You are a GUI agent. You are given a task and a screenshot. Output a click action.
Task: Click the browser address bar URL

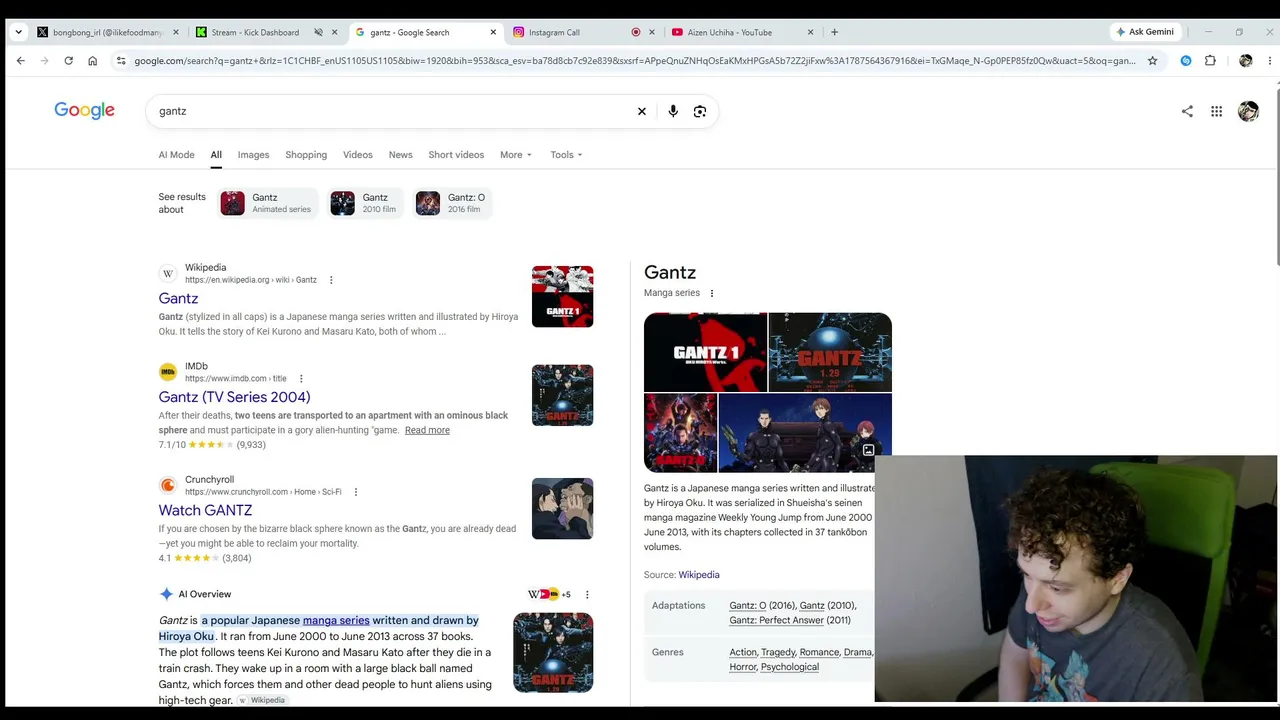(x=635, y=60)
